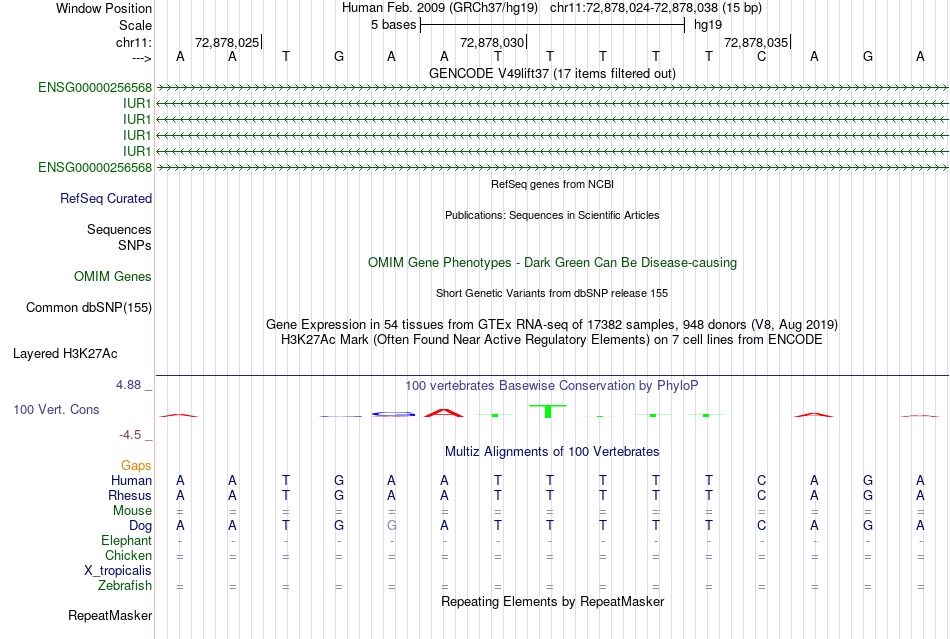The width and height of the screenshot is (950, 639).
Task: Click the Human Feb. 2009 (GRCh37/hg19) position text
Action: 440,8
